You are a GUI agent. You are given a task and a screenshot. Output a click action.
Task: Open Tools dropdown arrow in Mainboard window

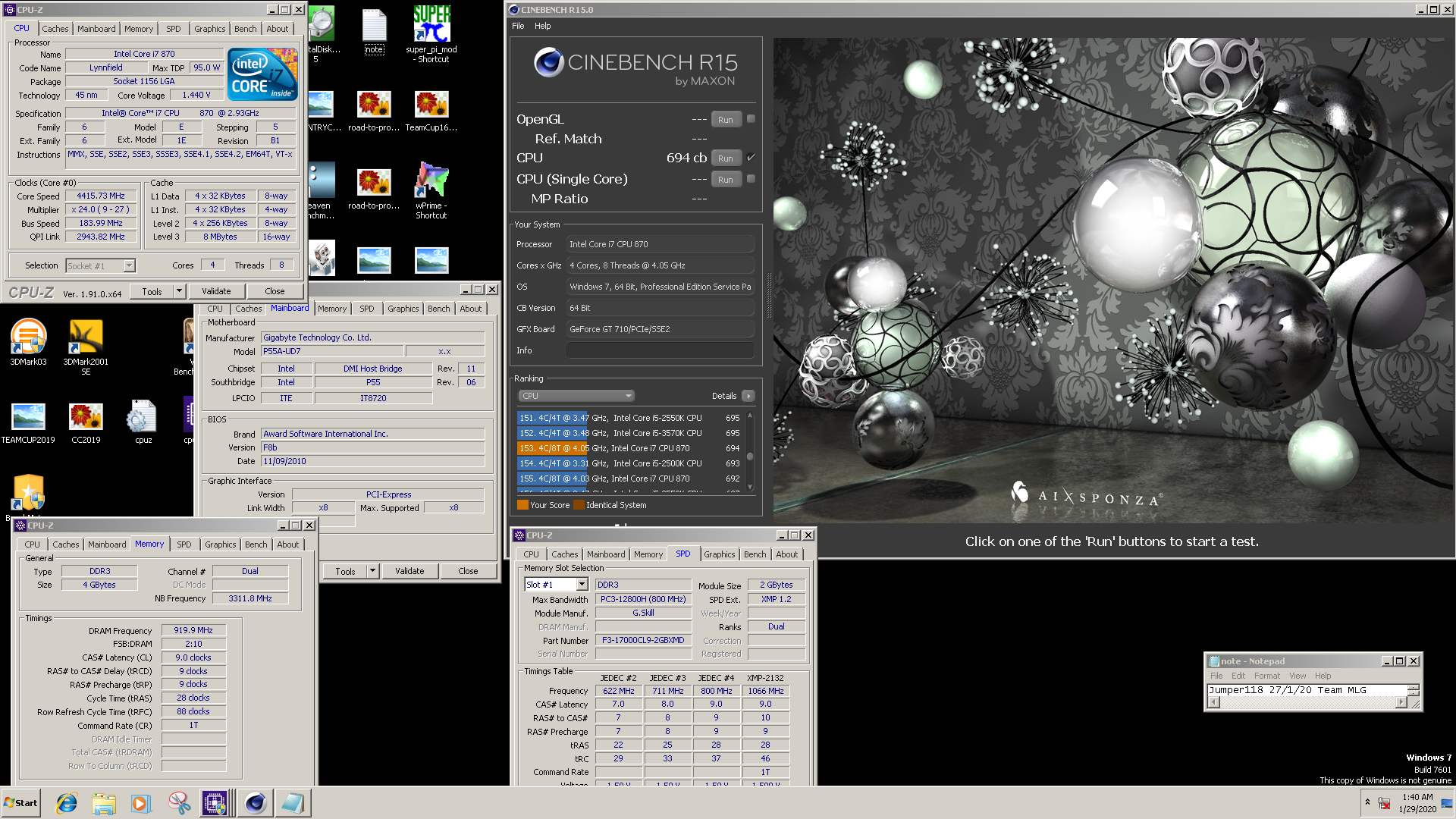point(372,571)
